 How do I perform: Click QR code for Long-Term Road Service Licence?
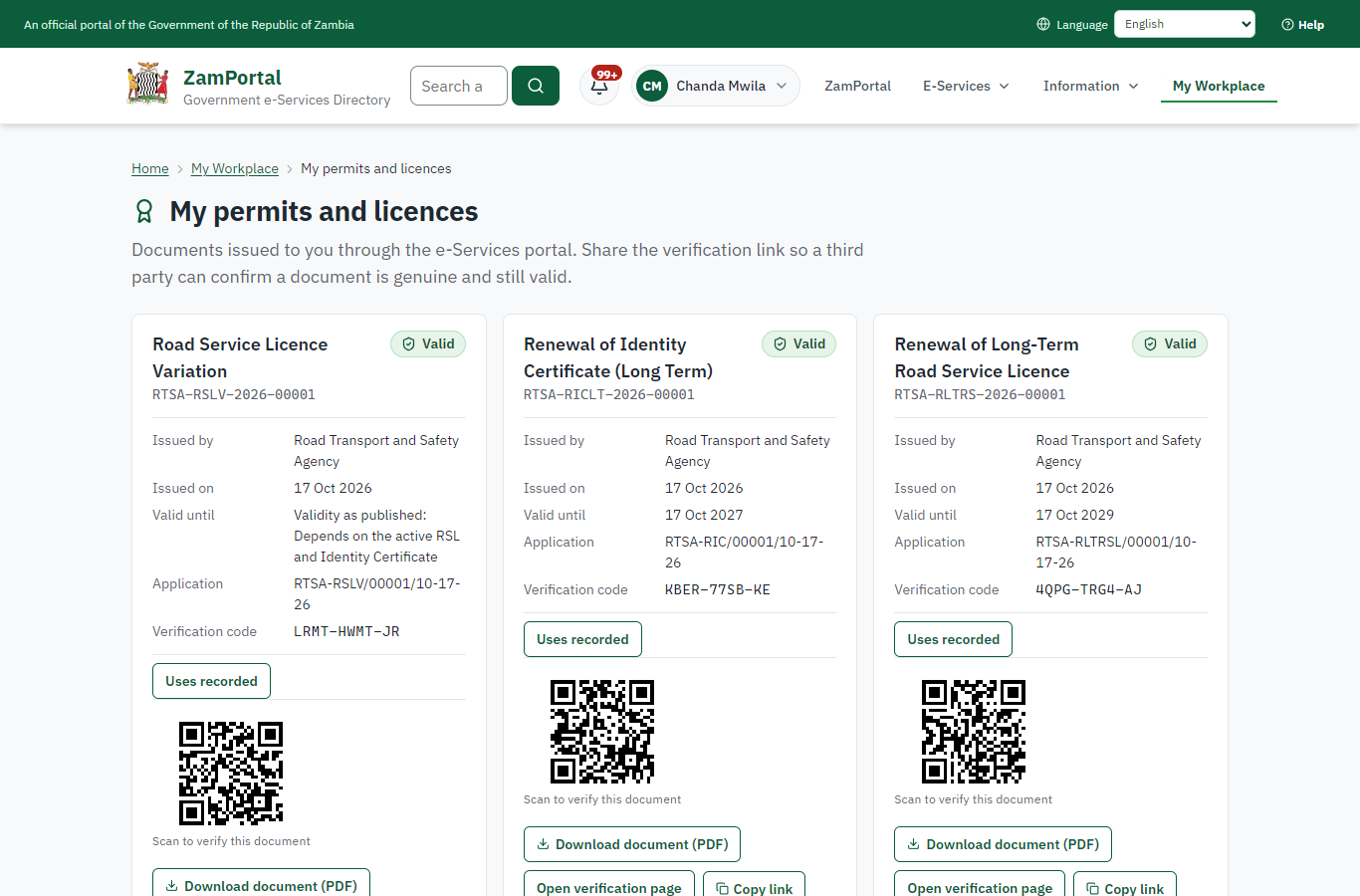pos(974,732)
